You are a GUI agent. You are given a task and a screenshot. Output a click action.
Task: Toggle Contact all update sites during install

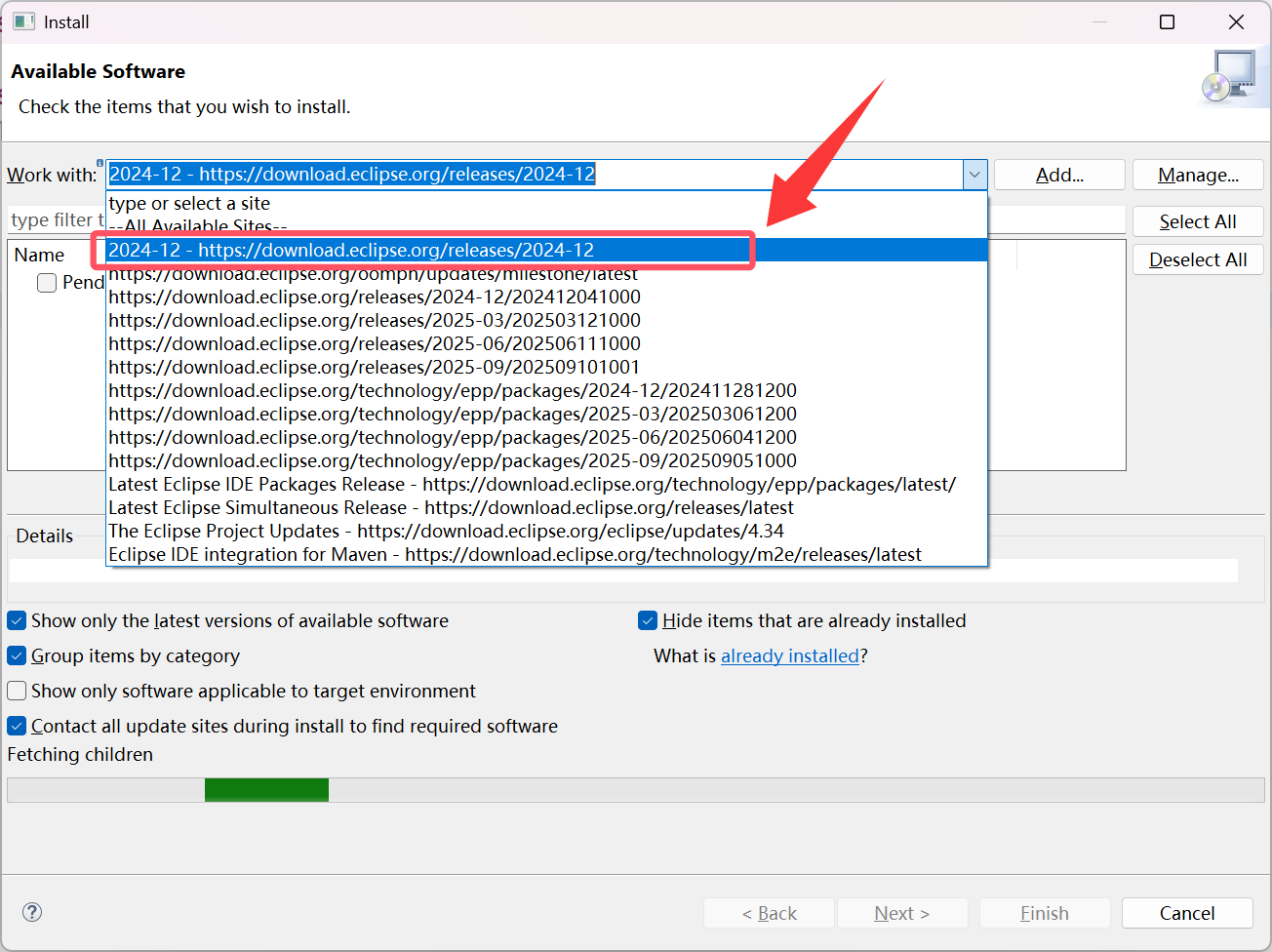tap(17, 726)
